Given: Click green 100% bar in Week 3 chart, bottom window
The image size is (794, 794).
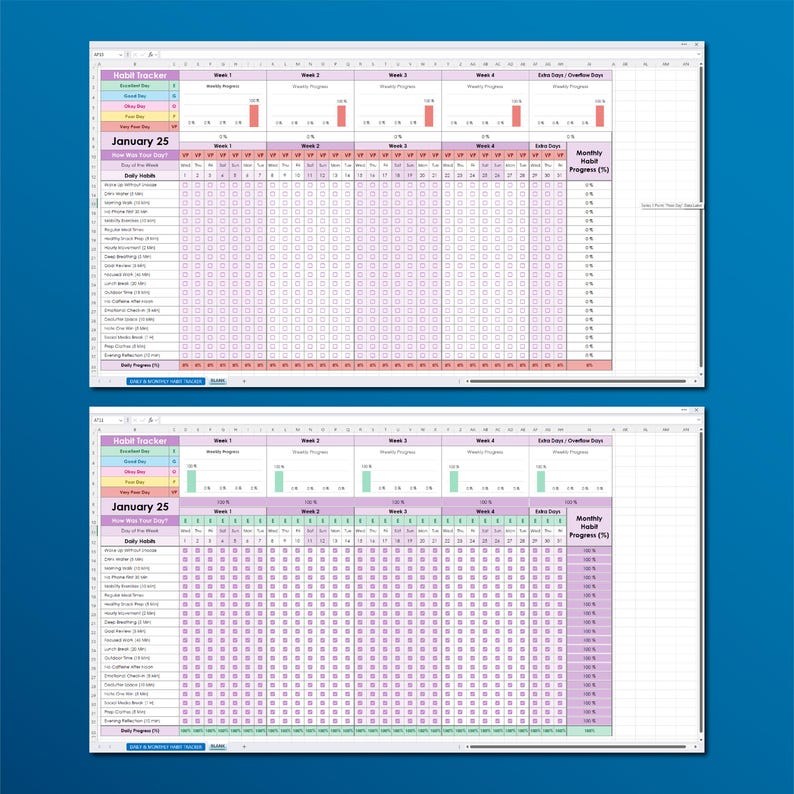Looking at the screenshot, I should pos(366,481).
